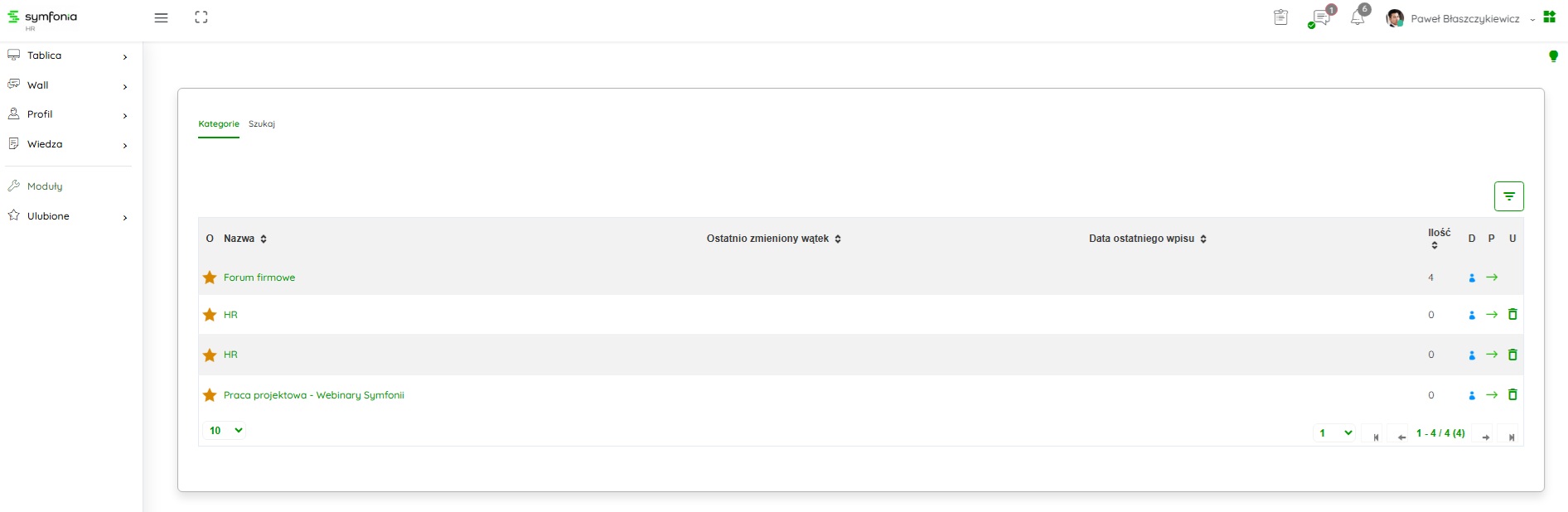The width and height of the screenshot is (1568, 512).
Task: Delete the Praca projektowa category
Action: pos(1512,395)
